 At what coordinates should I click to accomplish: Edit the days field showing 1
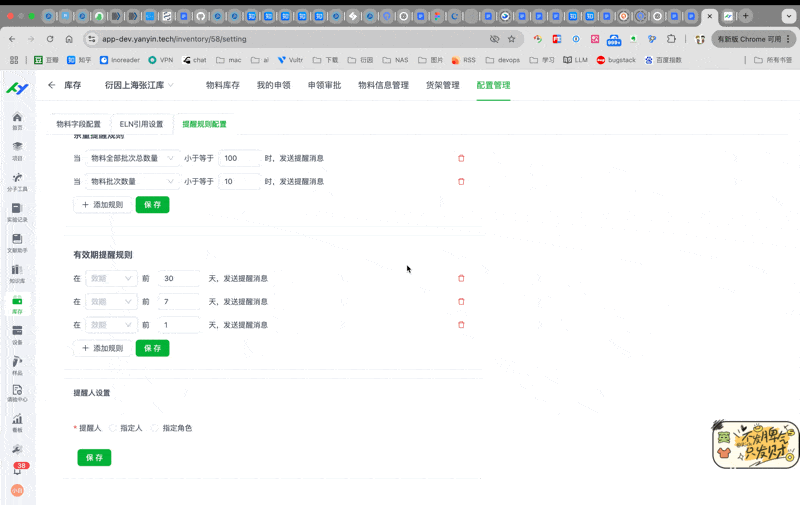(x=180, y=324)
